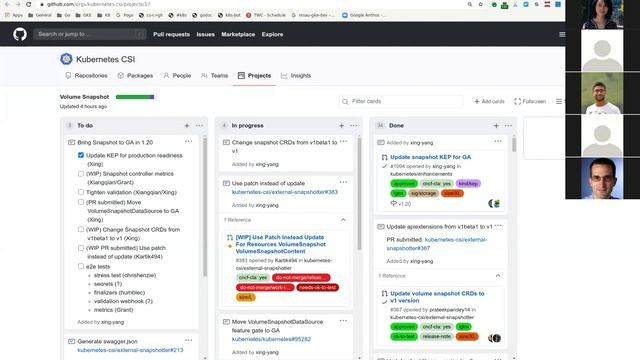
Task: Click the Add cards button
Action: [489, 101]
